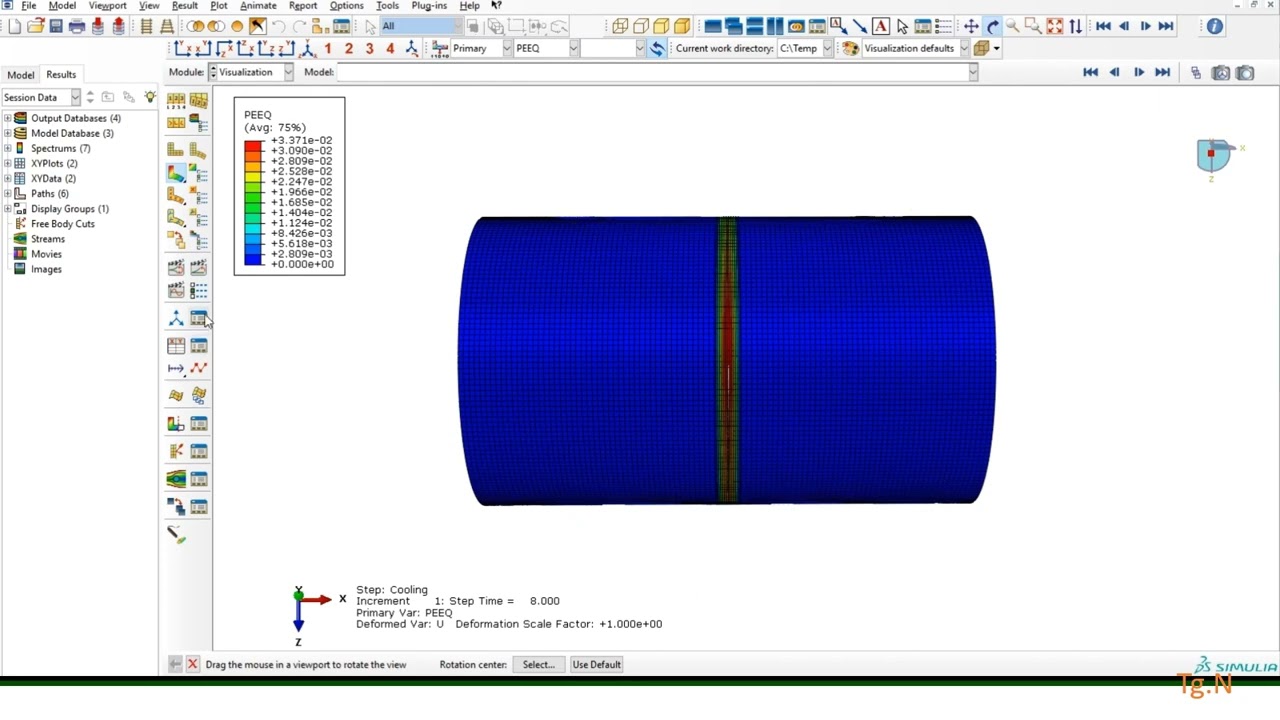Open the Viewport menu
1280x720 pixels.
[x=107, y=6]
